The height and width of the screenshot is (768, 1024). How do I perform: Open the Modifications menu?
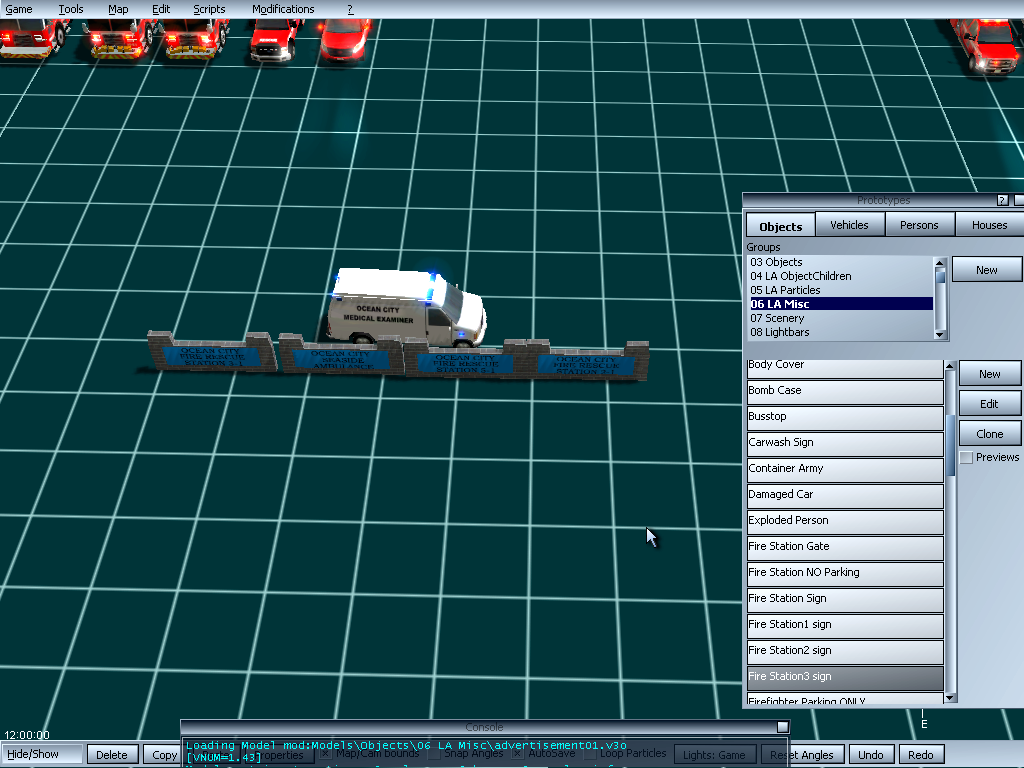pyautogui.click(x=283, y=9)
